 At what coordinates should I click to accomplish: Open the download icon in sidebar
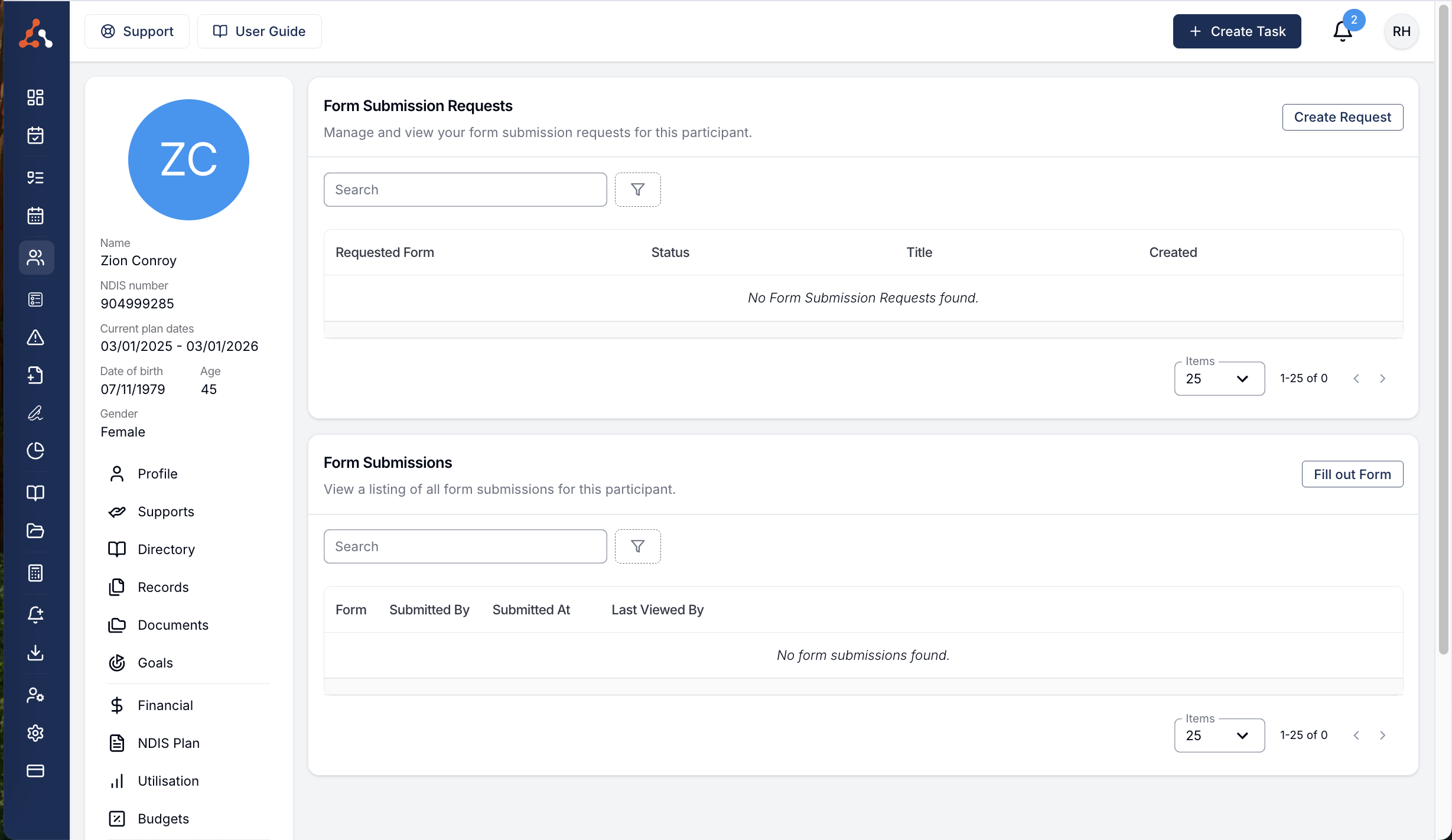coord(35,653)
